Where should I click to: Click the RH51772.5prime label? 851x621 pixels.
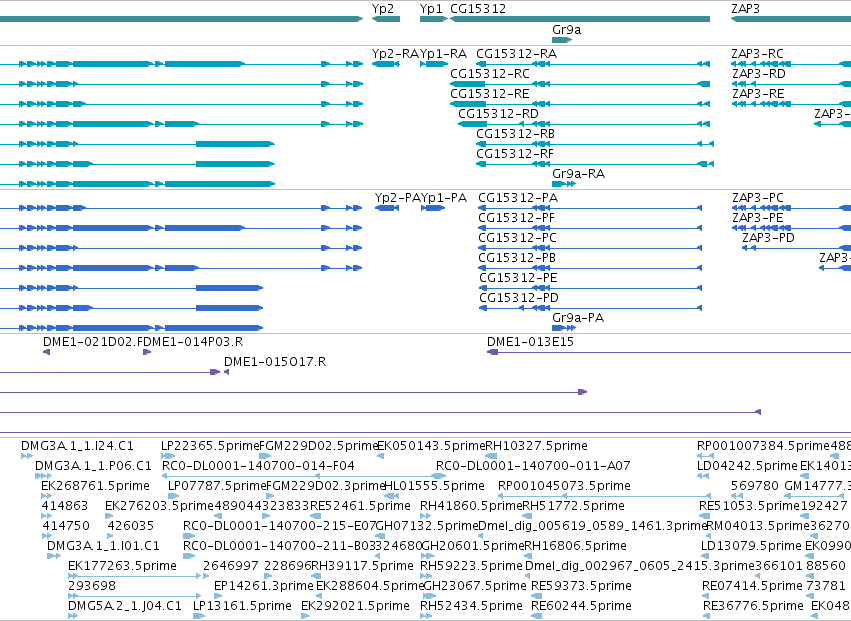tap(573, 506)
